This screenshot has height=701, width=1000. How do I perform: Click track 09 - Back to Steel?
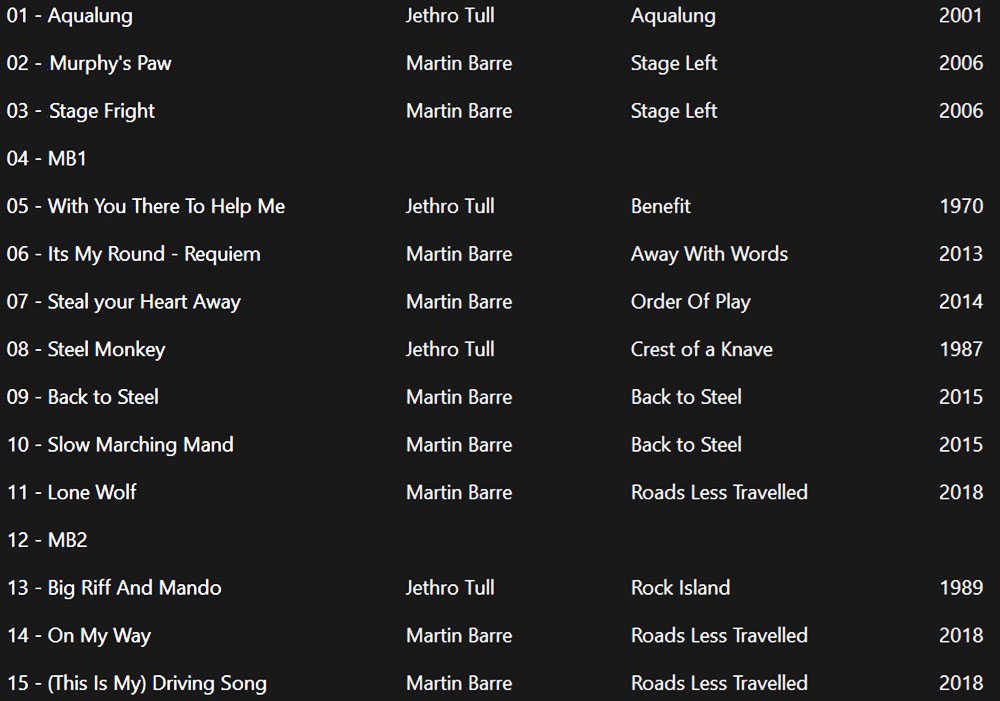point(82,397)
